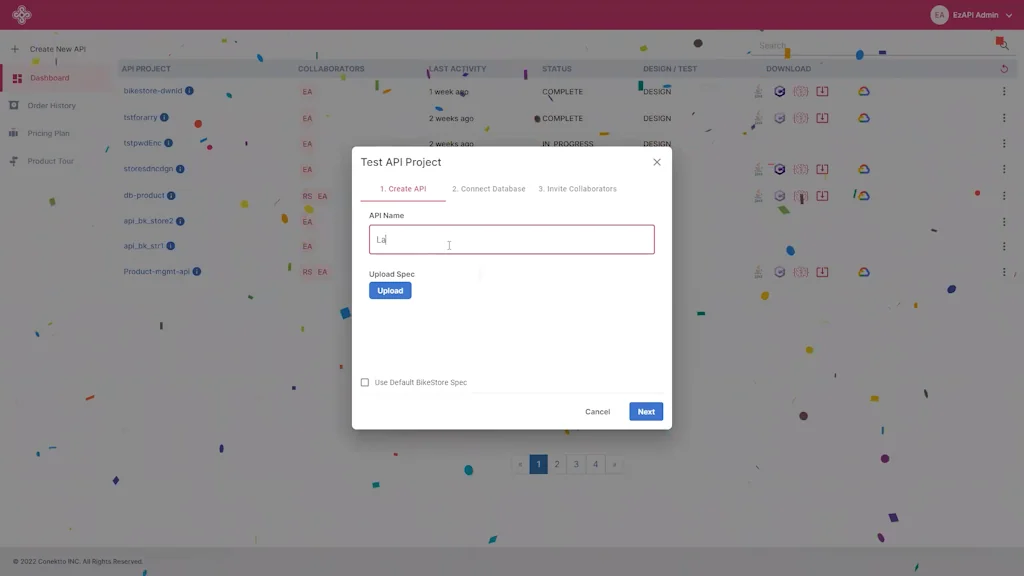Open the C# download icon for tstforarry
The image size is (1024, 576).
[x=780, y=117]
